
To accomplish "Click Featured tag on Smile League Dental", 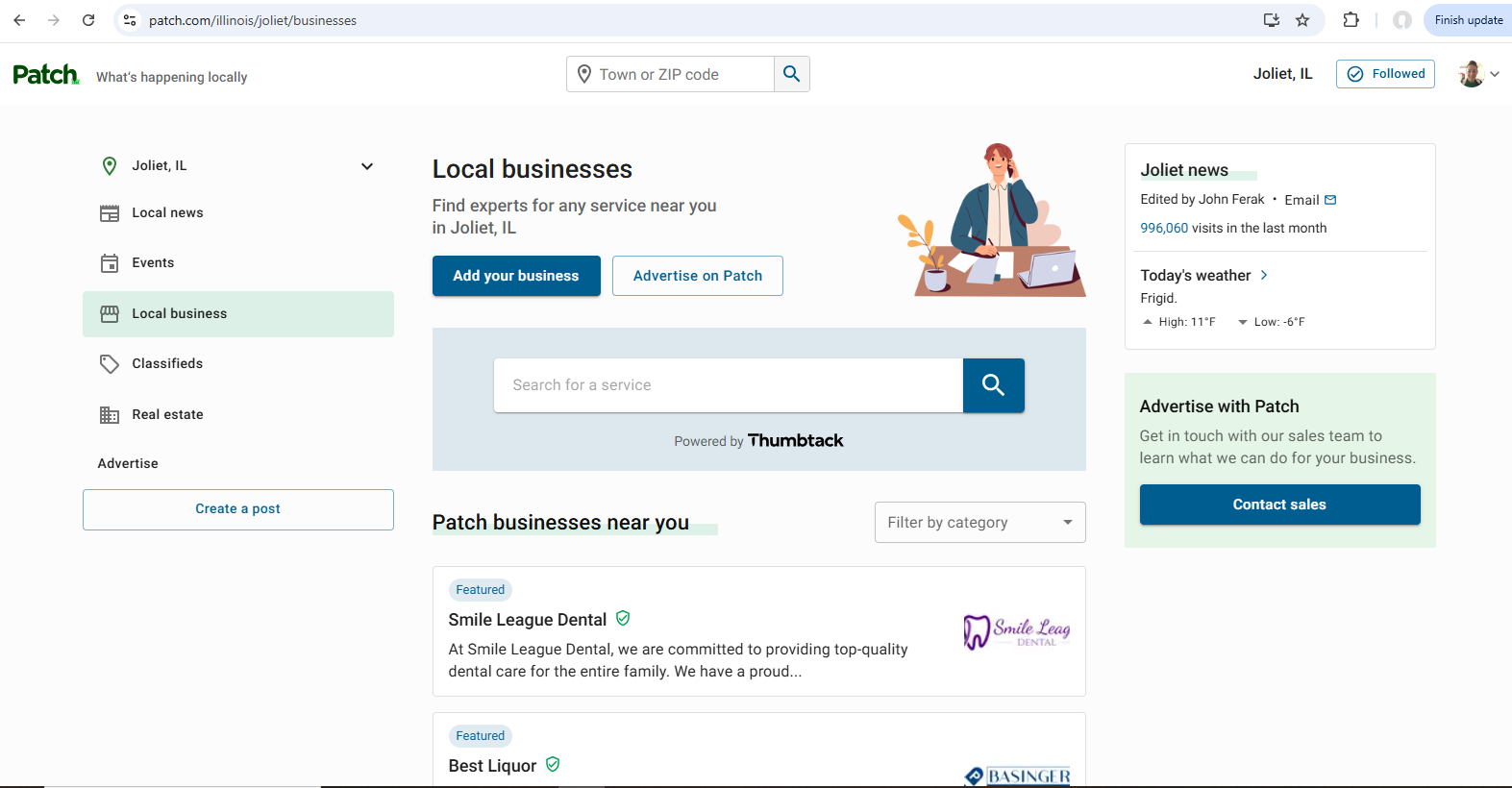I will point(481,590).
